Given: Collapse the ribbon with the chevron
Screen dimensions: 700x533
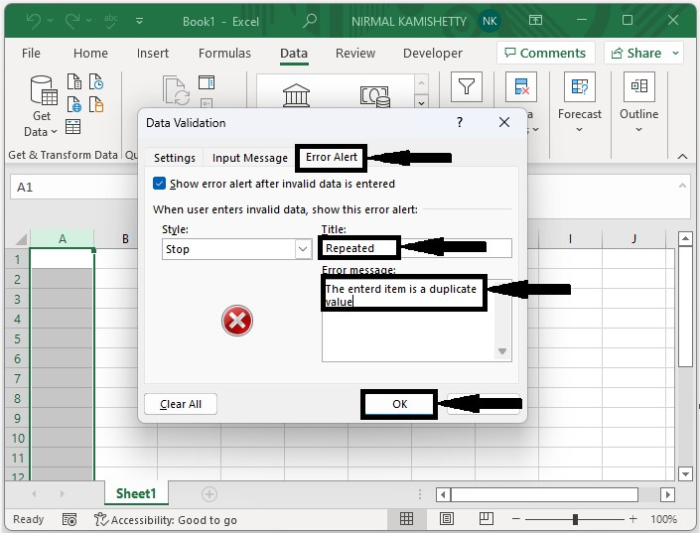Looking at the screenshot, I should [682, 156].
